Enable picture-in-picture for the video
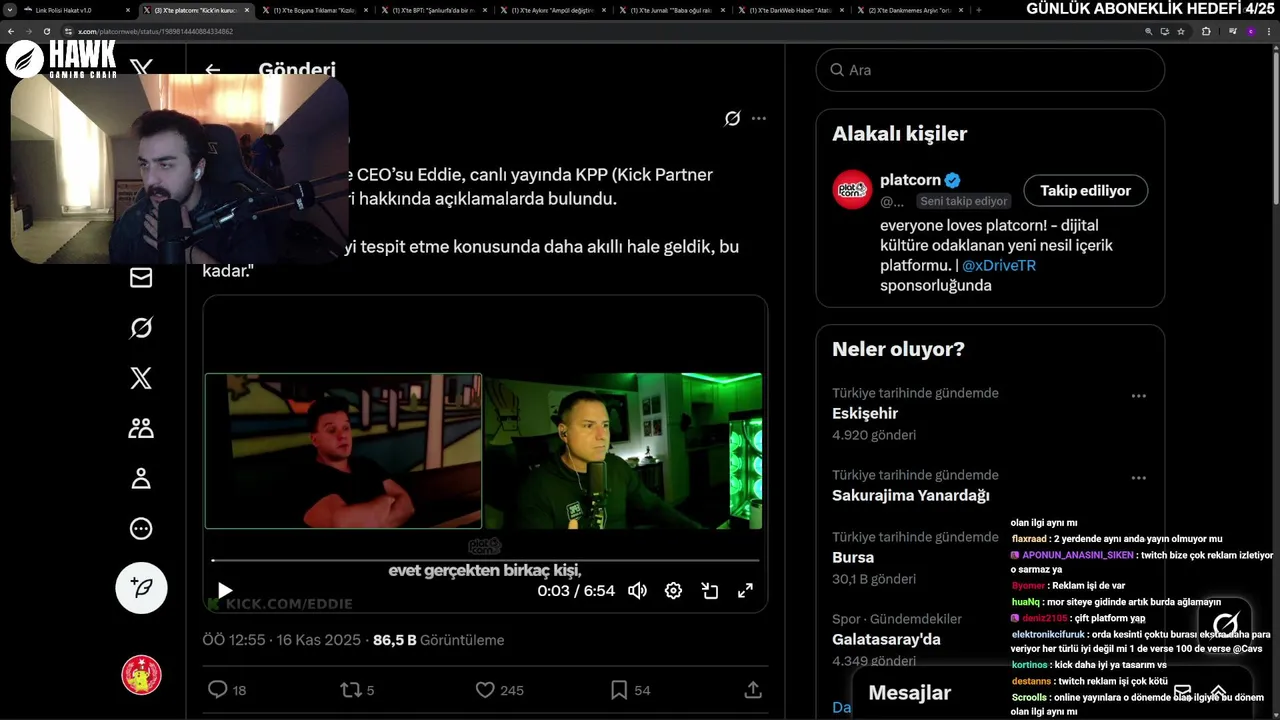The width and height of the screenshot is (1280, 720). (x=709, y=591)
